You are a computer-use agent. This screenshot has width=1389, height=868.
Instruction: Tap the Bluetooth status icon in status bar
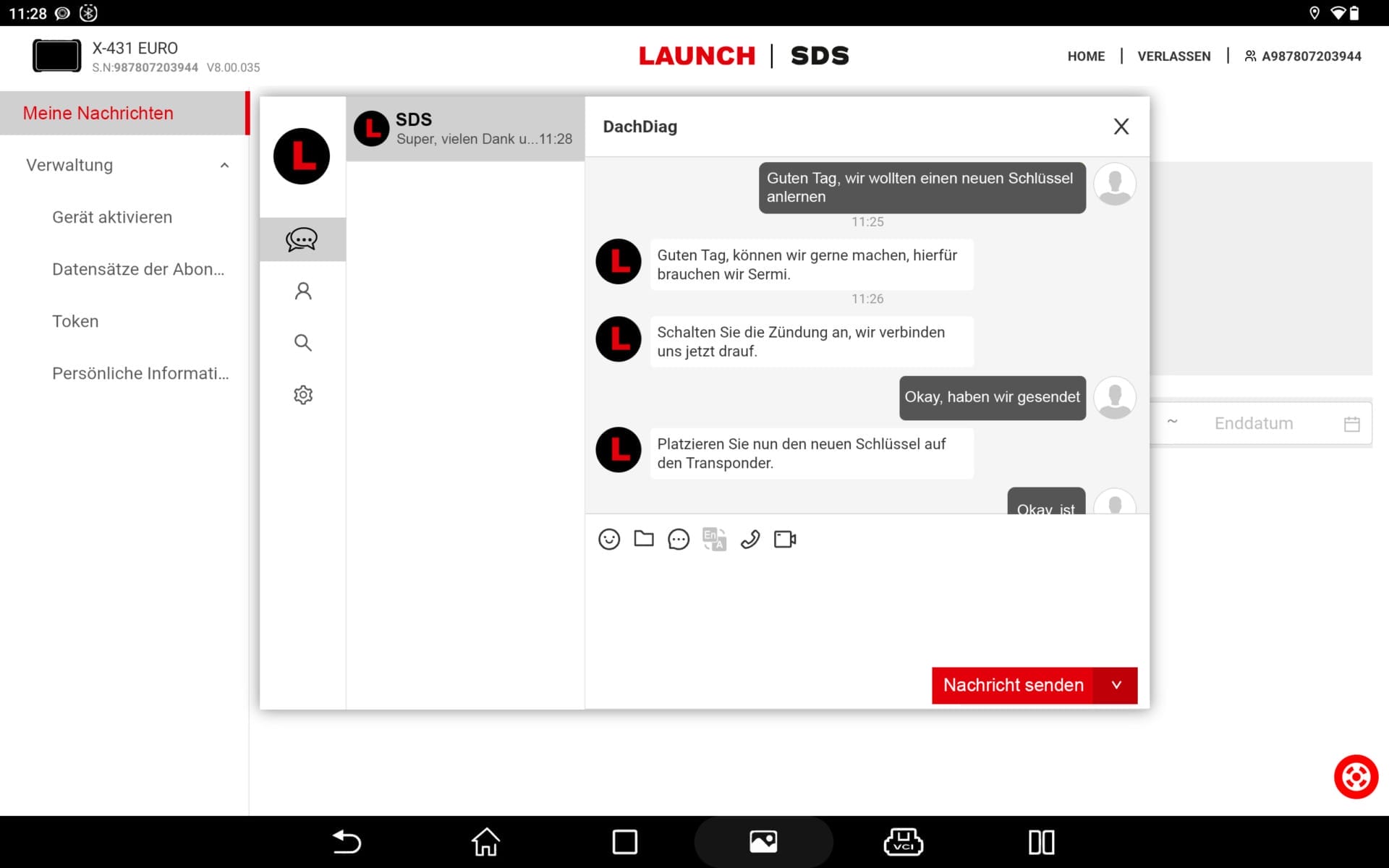[88, 13]
